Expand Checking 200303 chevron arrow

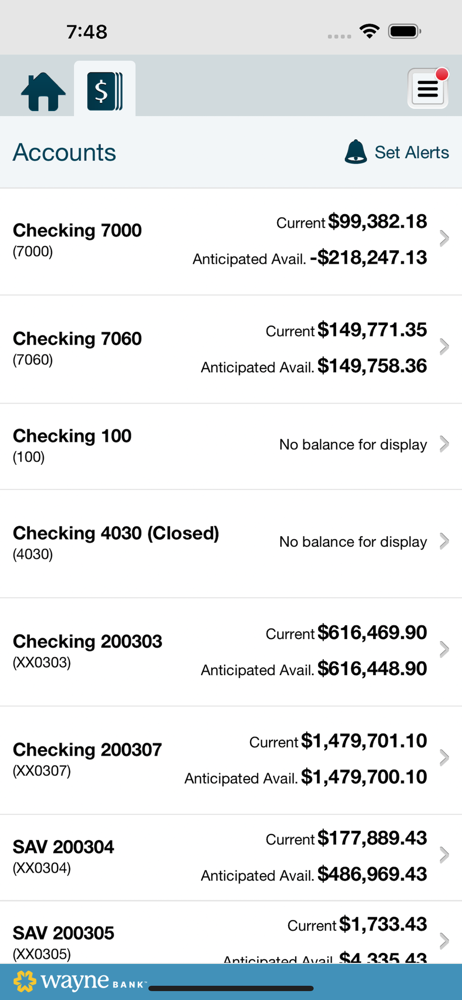[x=445, y=649]
